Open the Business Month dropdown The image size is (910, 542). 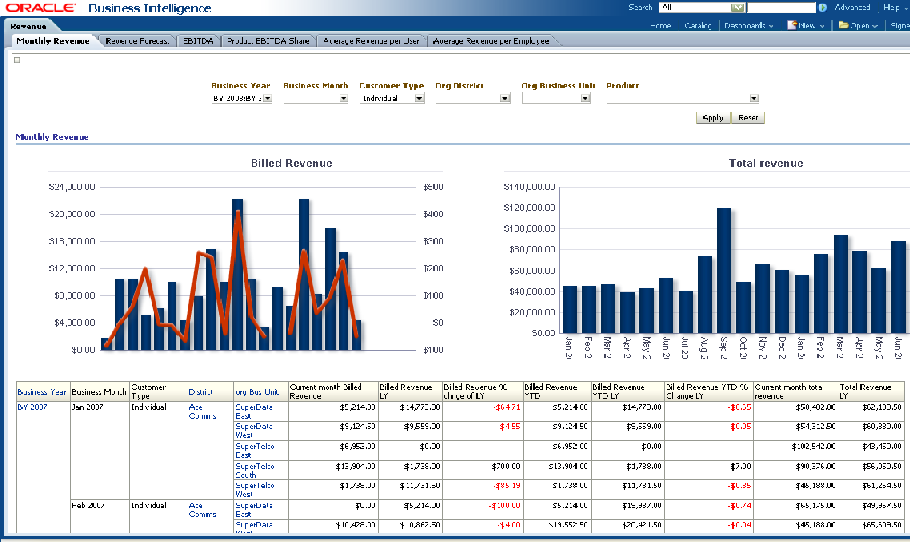click(x=344, y=98)
